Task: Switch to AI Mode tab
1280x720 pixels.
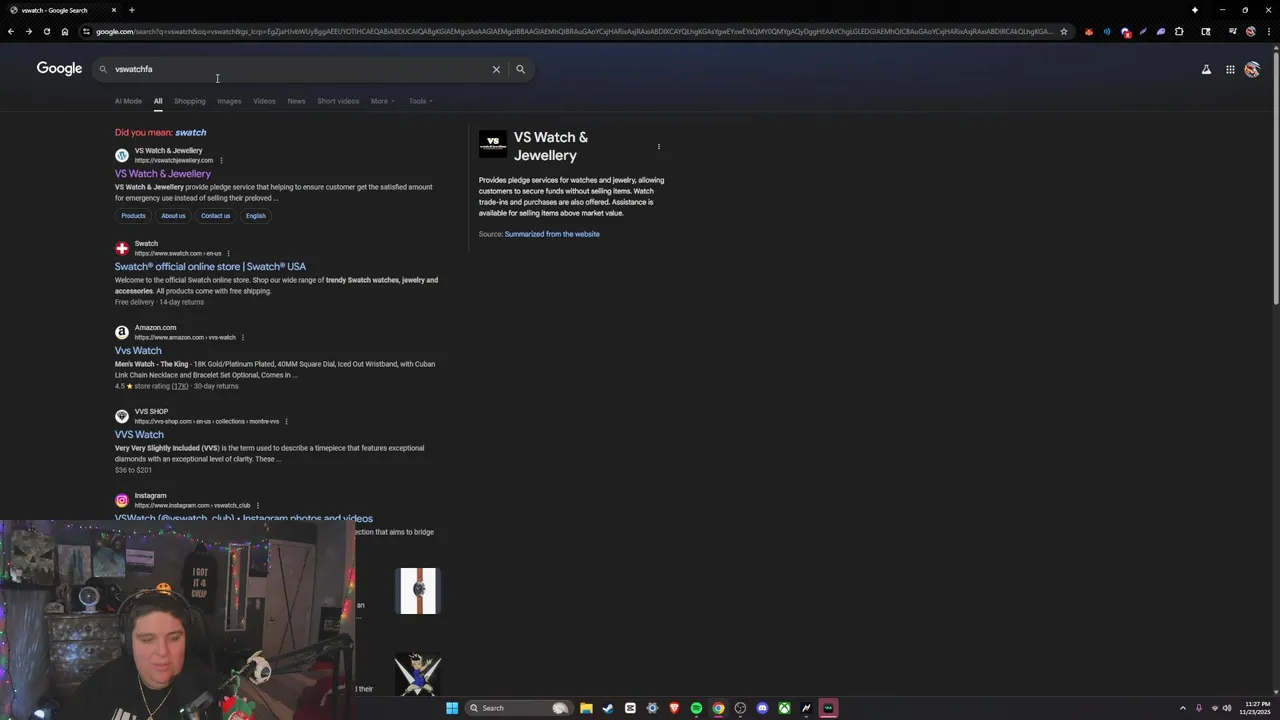Action: click(x=128, y=101)
